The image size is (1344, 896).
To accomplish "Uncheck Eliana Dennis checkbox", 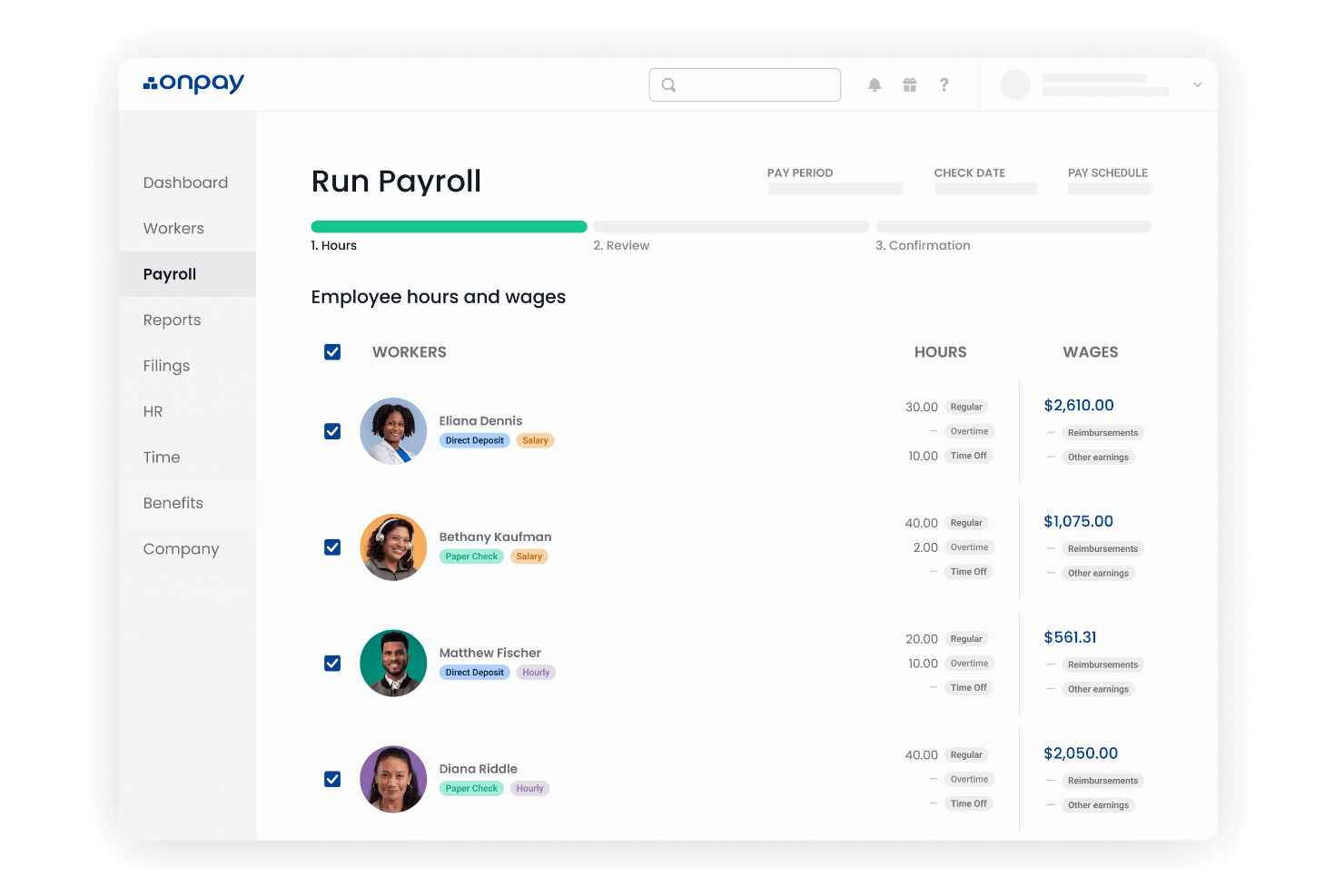I will tap(332, 431).
